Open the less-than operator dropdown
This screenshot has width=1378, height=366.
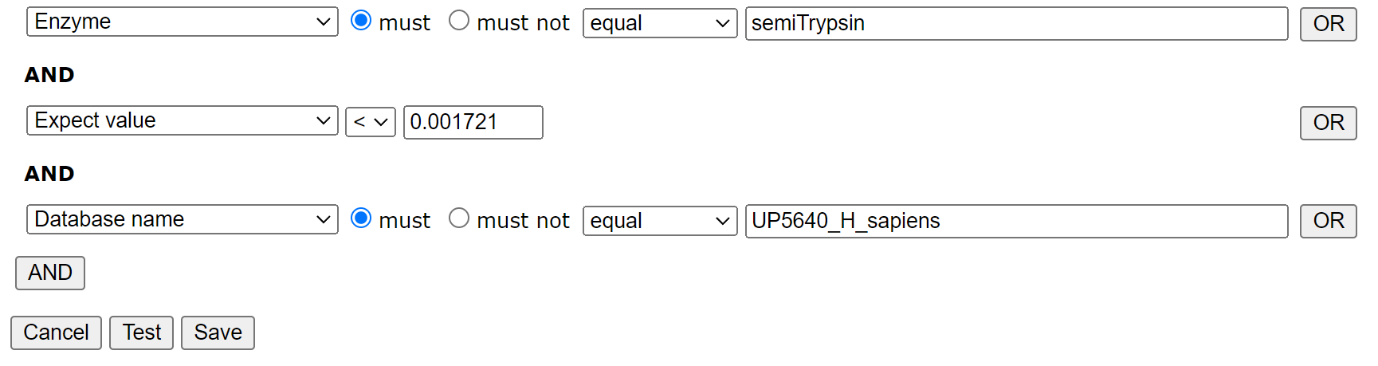pos(370,122)
